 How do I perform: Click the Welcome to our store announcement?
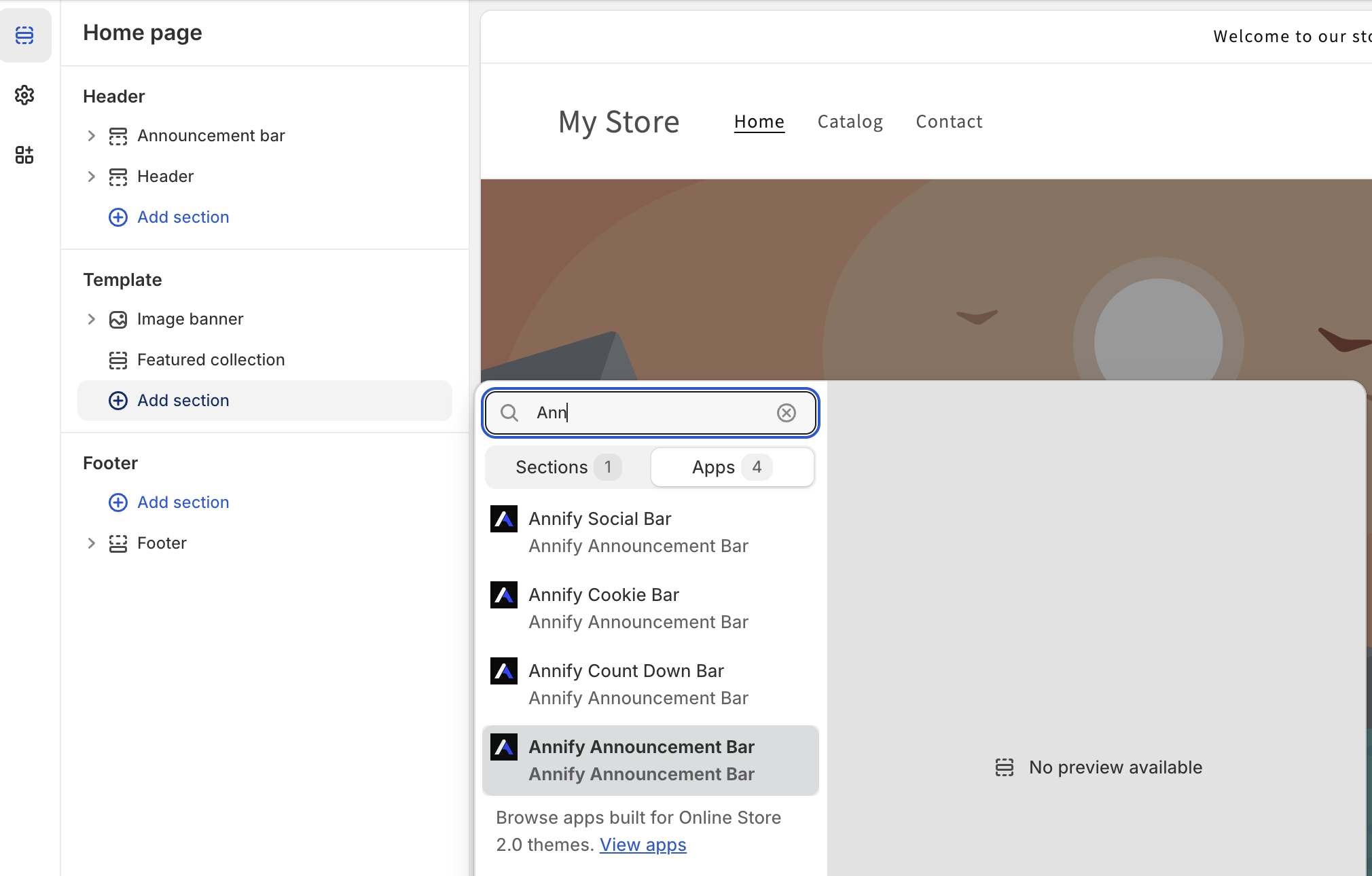[1292, 36]
